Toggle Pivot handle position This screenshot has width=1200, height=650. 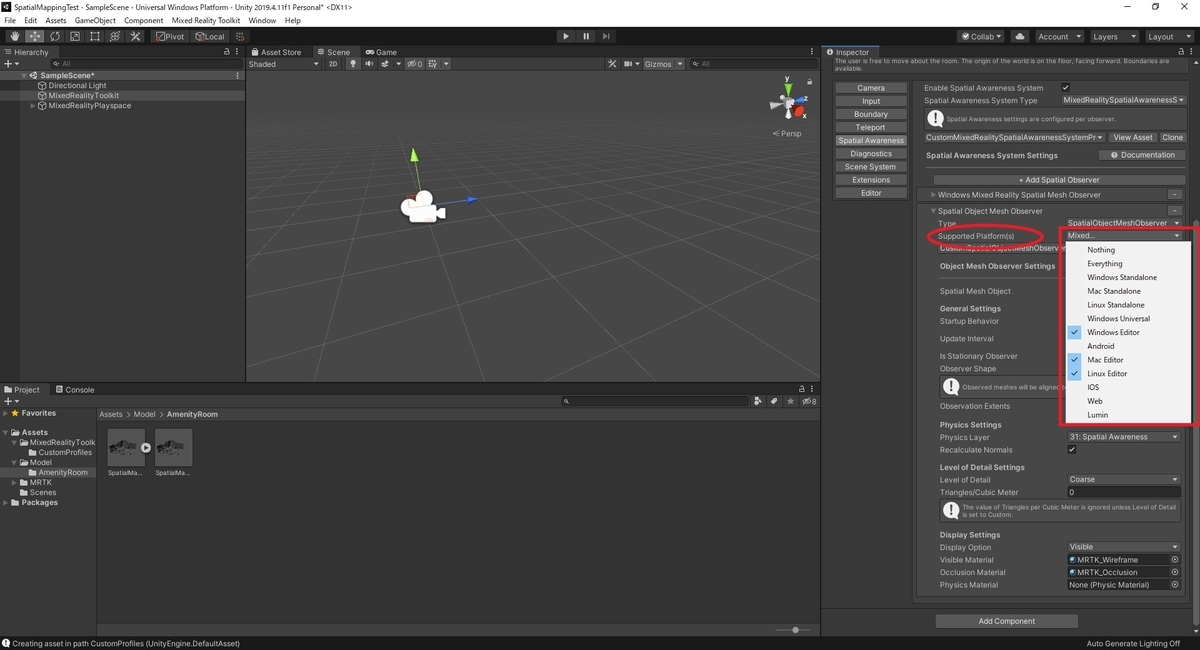pos(170,36)
